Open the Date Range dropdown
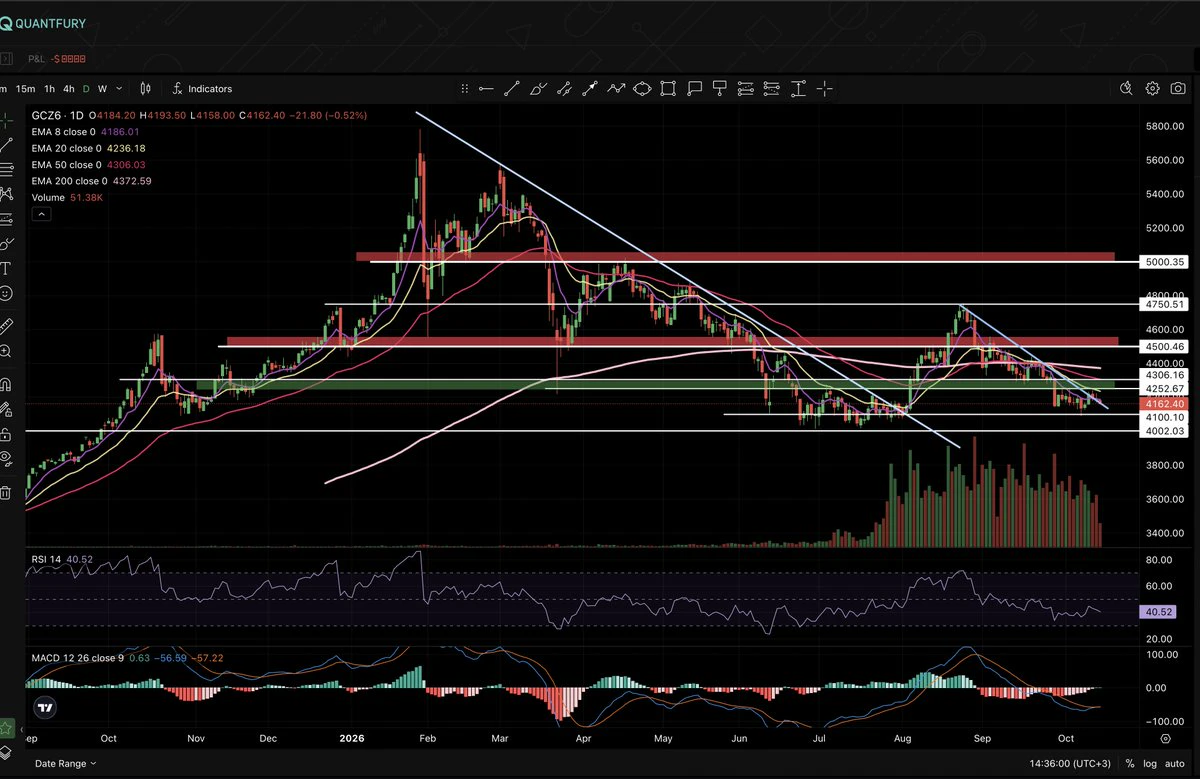This screenshot has width=1200, height=779. click(x=67, y=763)
